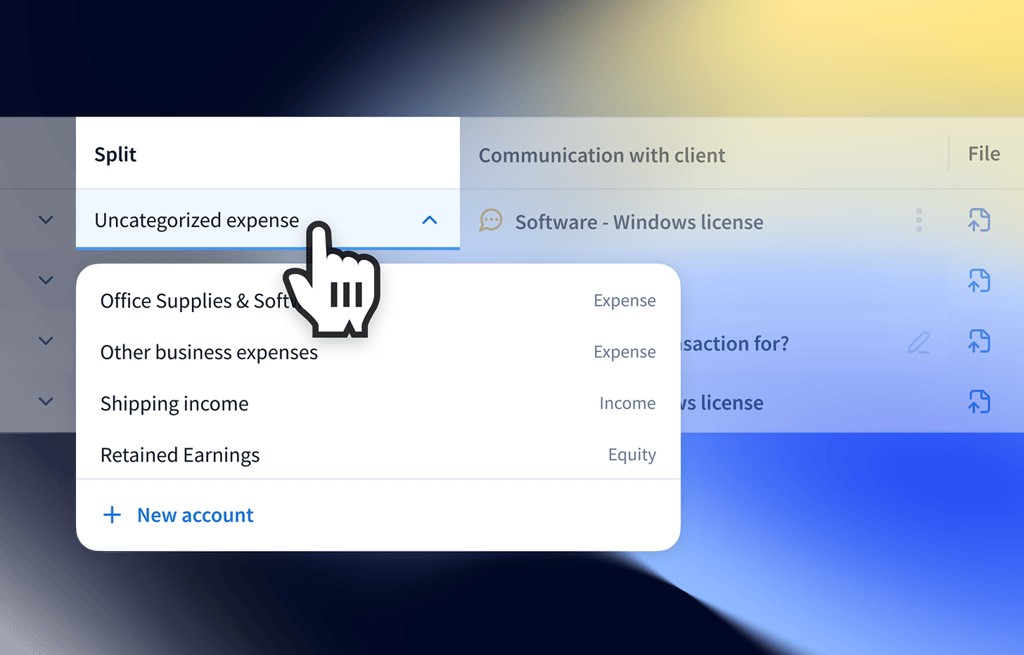Click the file upload icon in the first row
The image size is (1024, 655).
979,220
